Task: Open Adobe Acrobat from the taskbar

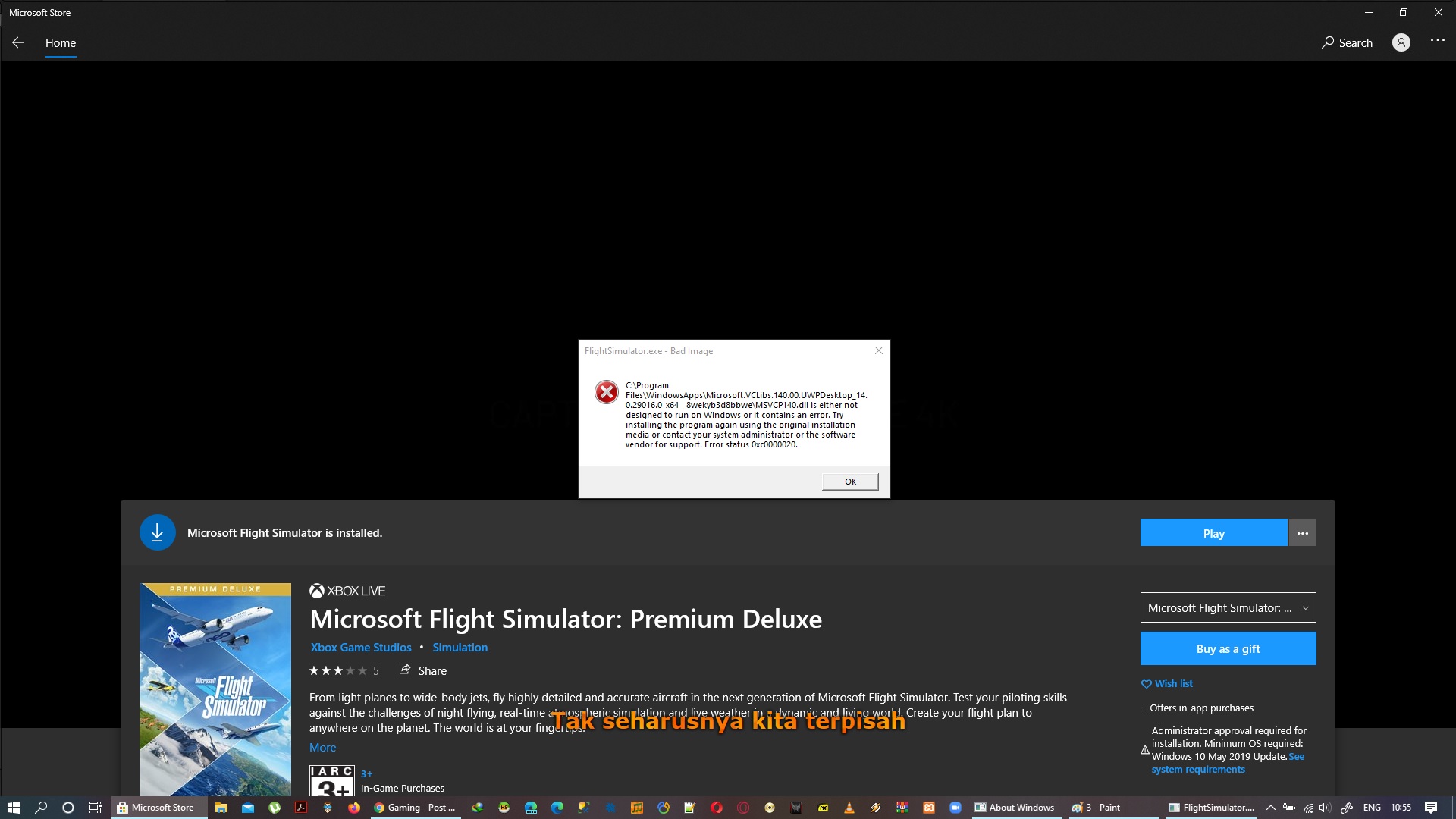Action: [301, 808]
